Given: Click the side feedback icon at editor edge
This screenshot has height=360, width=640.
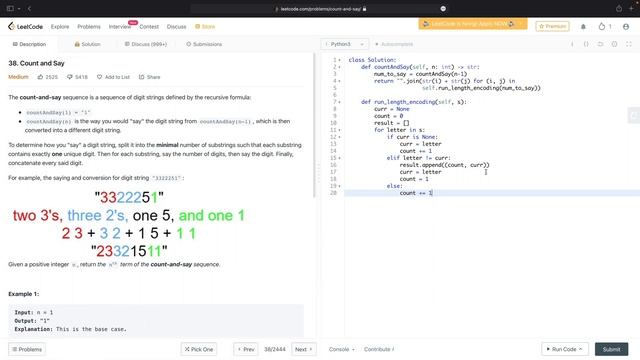Looking at the screenshot, I should (x=633, y=116).
